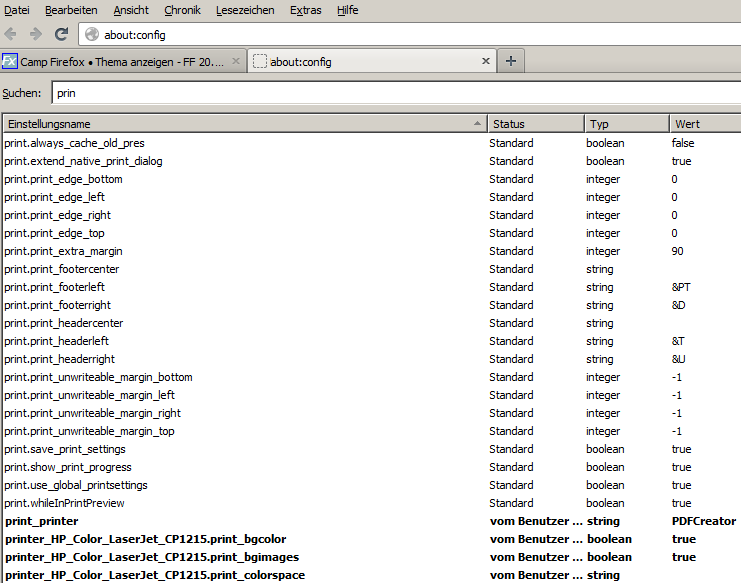Click value 90 of print_extra_margin

(677, 251)
